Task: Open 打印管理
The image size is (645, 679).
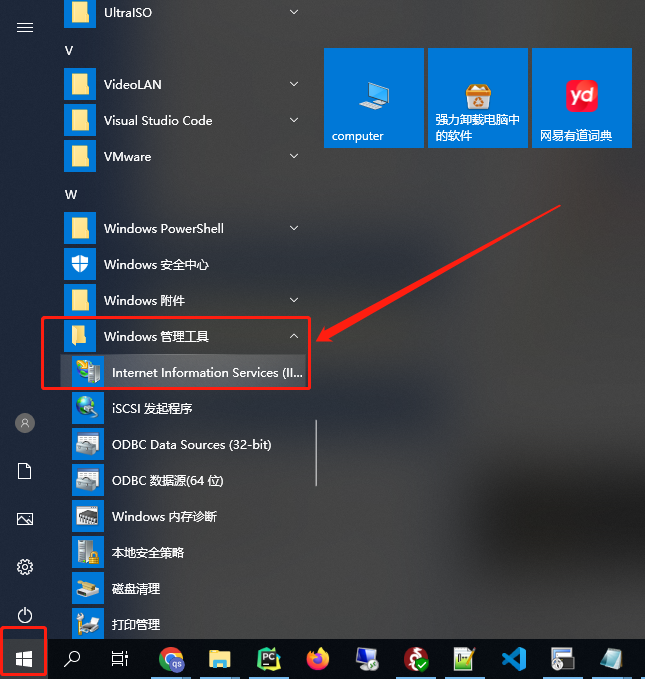Action: pos(184,624)
